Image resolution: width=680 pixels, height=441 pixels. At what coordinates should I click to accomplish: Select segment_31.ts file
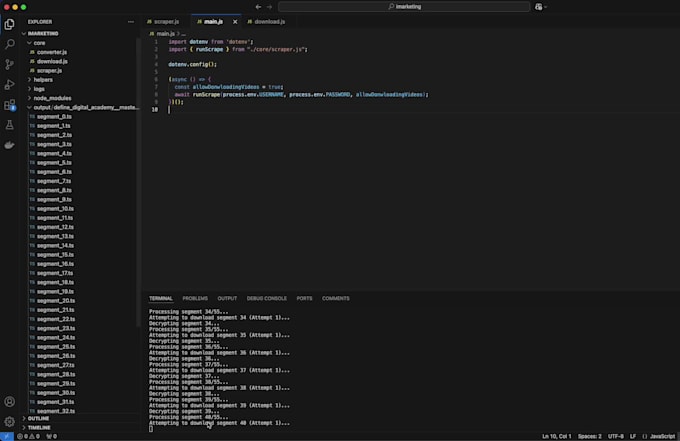click(55, 402)
